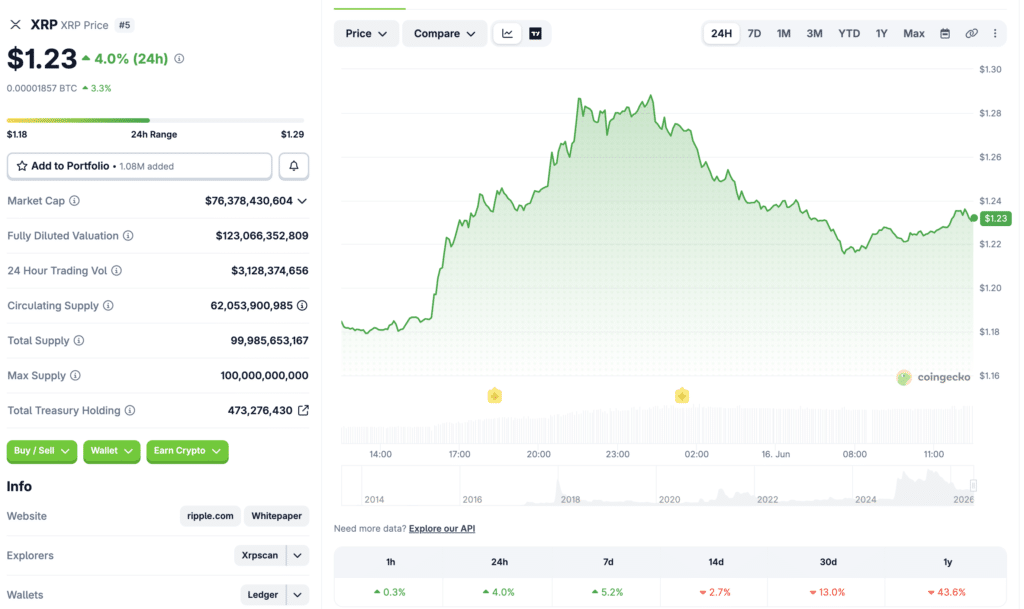Open external link icon beside 473,276,430
The image size is (1024, 609).
pyautogui.click(x=303, y=410)
